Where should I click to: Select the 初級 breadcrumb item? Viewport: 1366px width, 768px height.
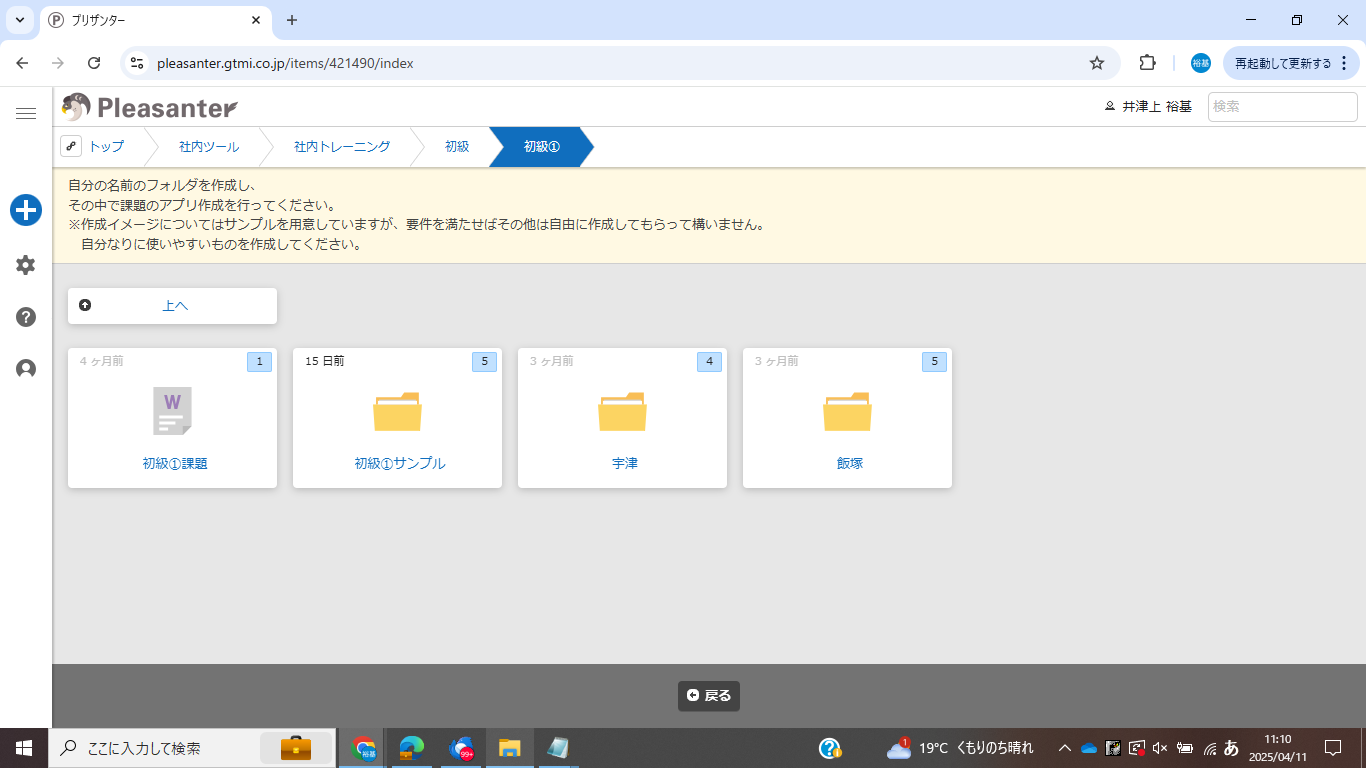point(457,147)
